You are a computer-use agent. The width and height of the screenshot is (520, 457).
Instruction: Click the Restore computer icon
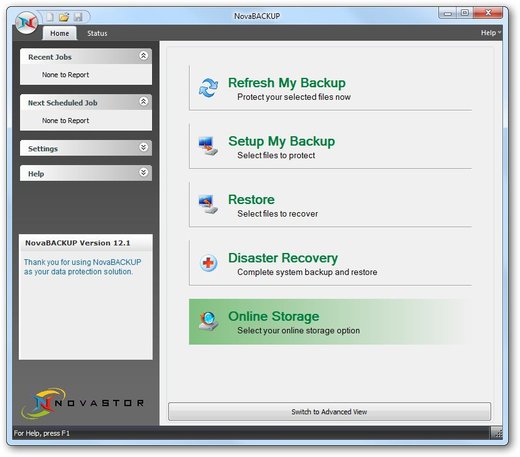pos(208,204)
